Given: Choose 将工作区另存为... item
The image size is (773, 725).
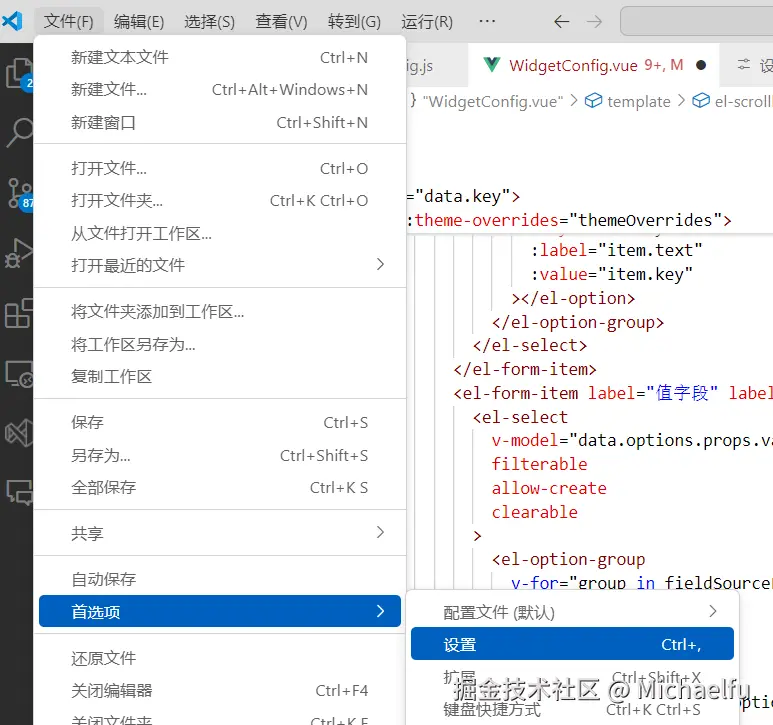Looking at the screenshot, I should [x=220, y=344].
